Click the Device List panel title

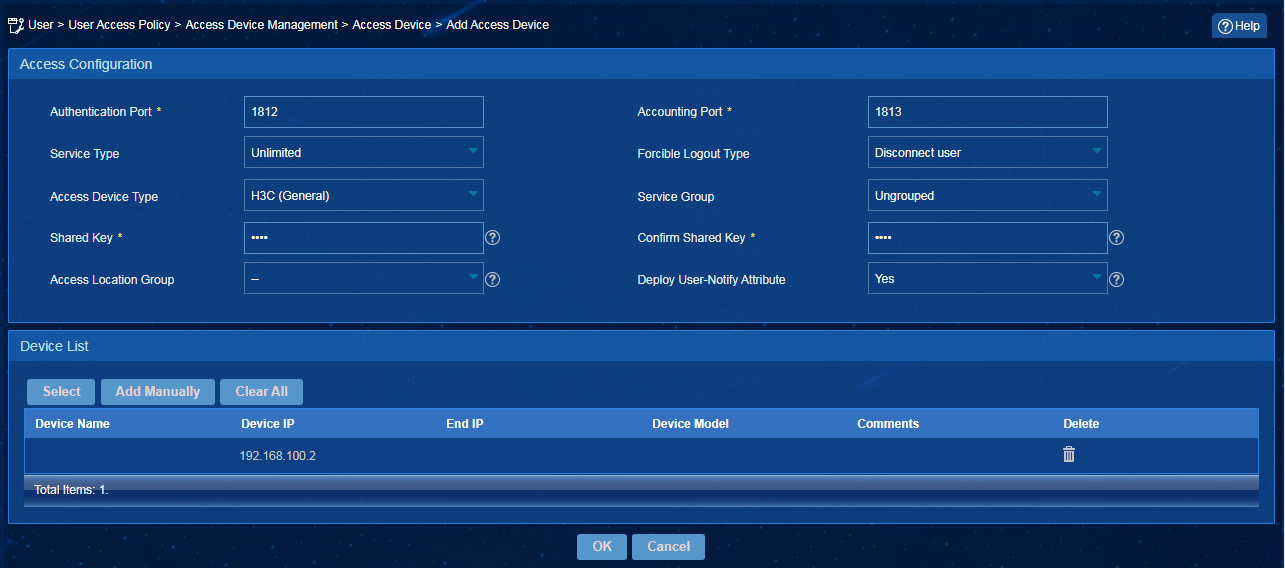(54, 346)
